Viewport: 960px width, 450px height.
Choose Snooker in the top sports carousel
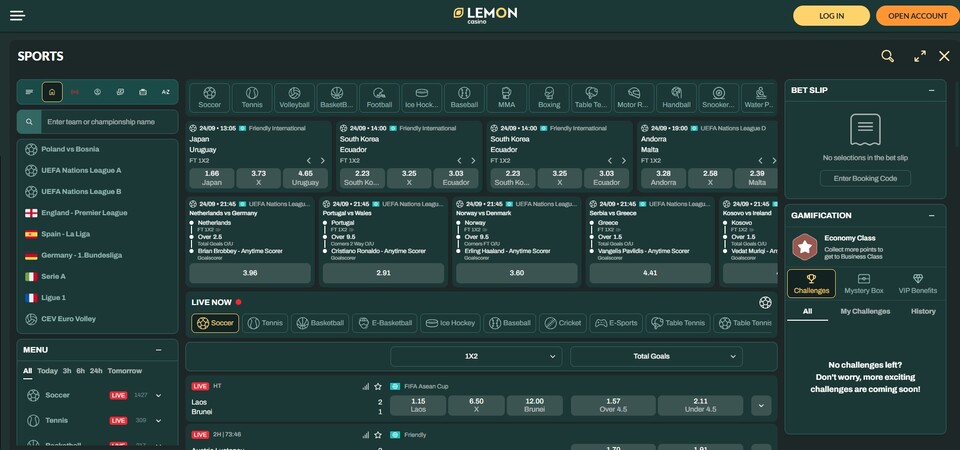[719, 98]
